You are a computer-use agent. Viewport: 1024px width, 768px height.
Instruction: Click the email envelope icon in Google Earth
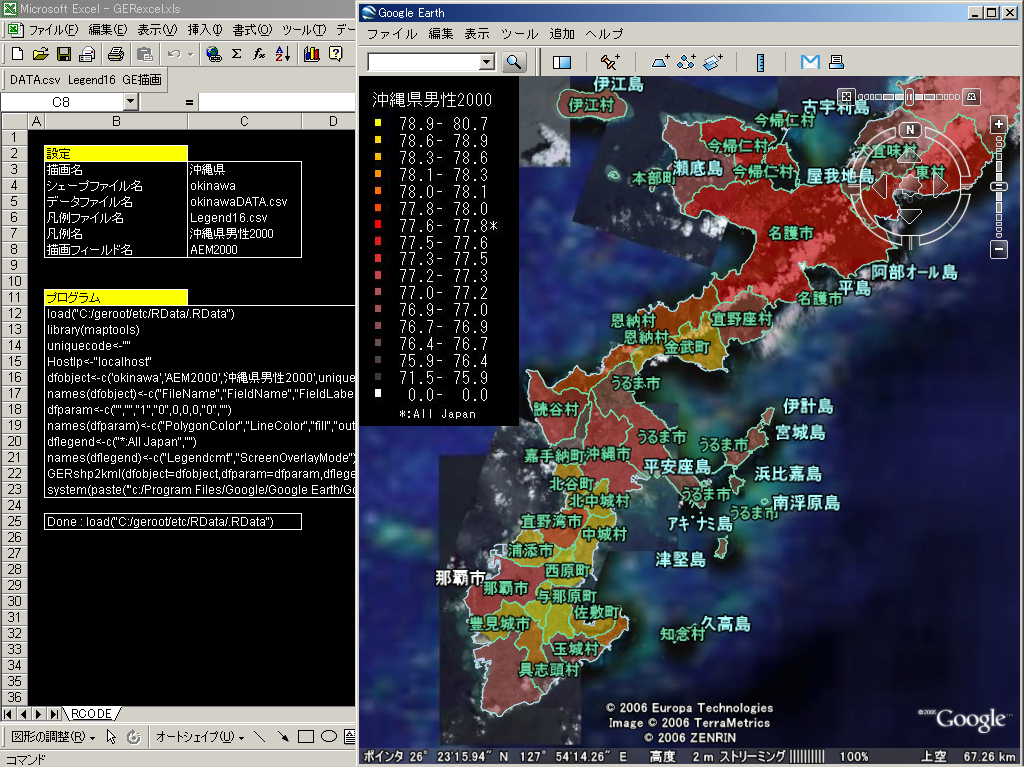810,62
